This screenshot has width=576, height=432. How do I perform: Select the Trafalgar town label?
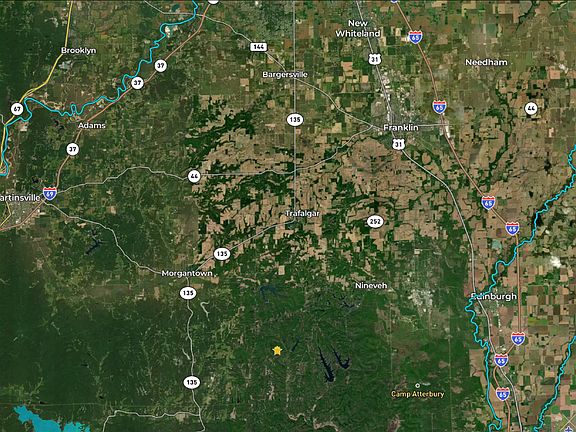pyautogui.click(x=303, y=213)
